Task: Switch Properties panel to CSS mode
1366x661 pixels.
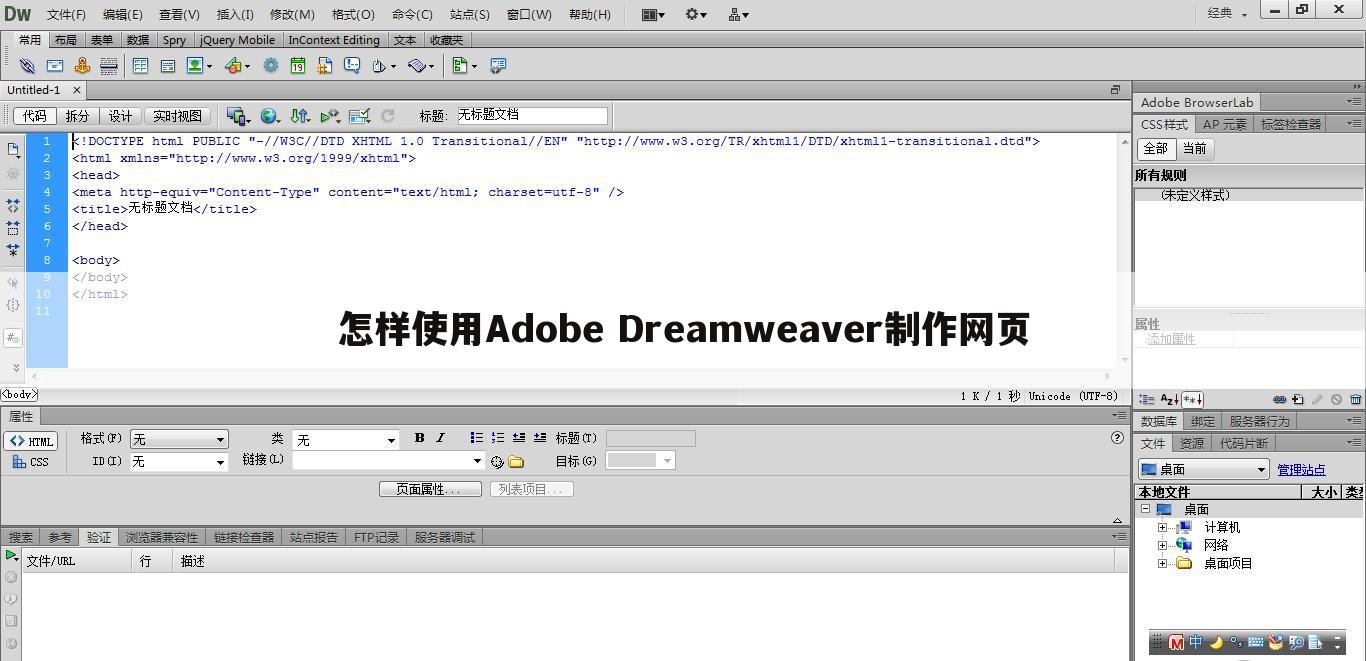Action: pyautogui.click(x=35, y=462)
